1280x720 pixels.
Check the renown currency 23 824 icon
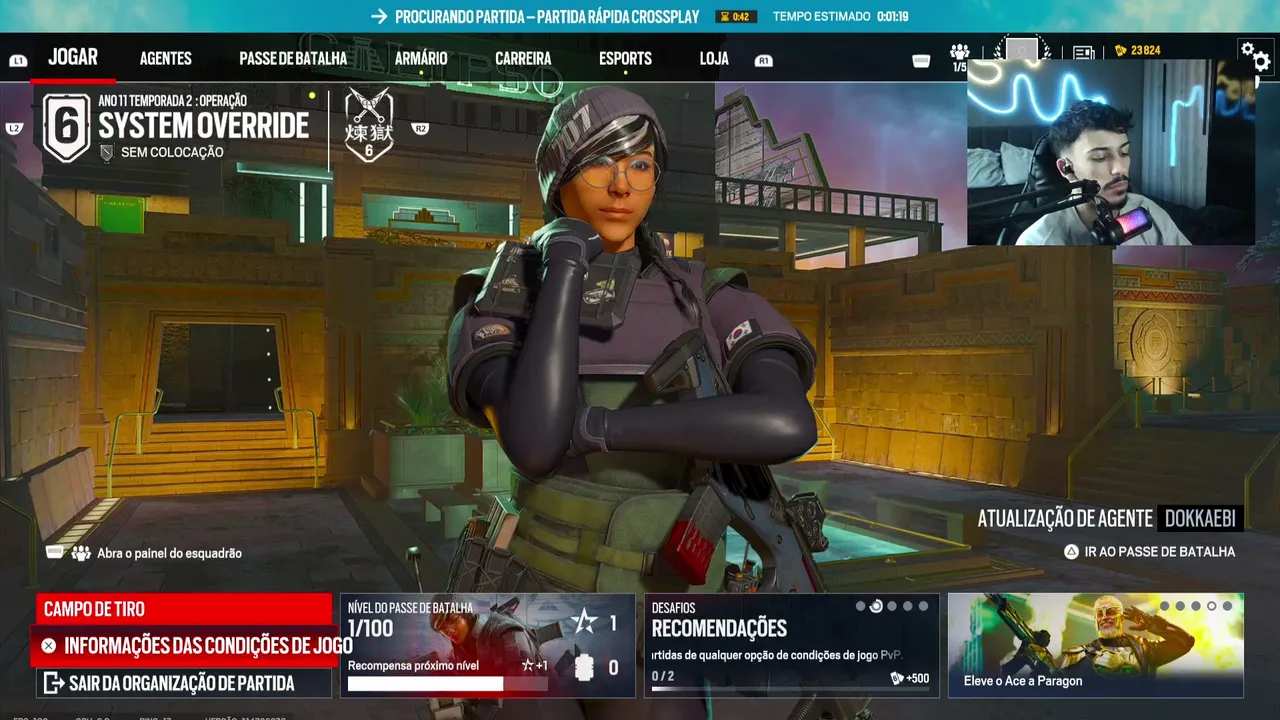coord(1121,50)
